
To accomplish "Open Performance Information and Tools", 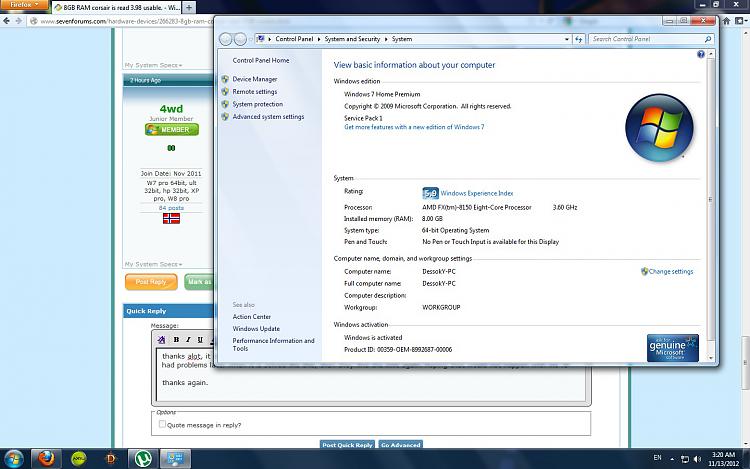I will tap(273, 344).
